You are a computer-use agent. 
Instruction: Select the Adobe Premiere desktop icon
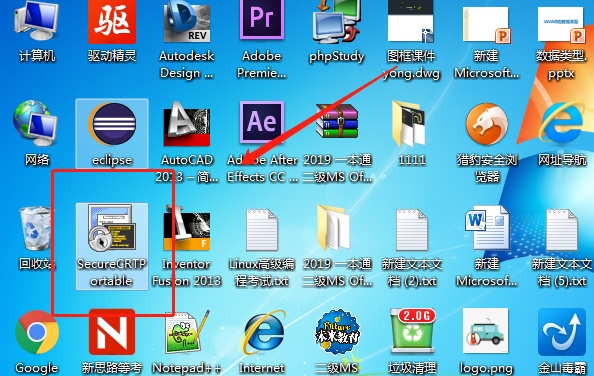(x=262, y=20)
